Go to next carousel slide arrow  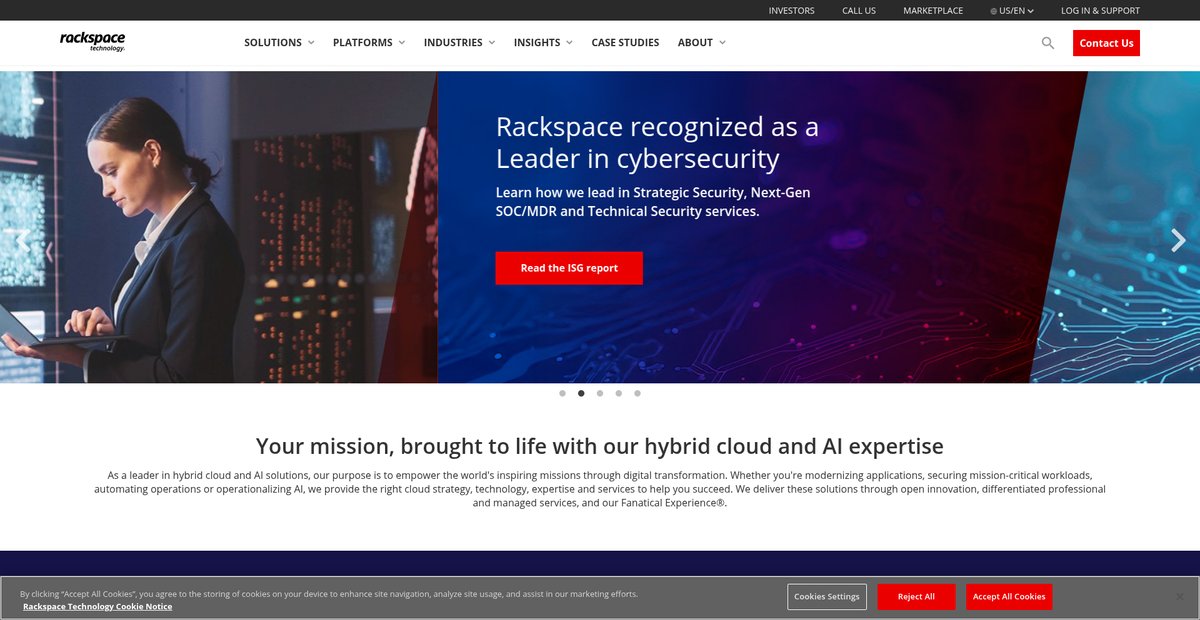click(x=1178, y=240)
